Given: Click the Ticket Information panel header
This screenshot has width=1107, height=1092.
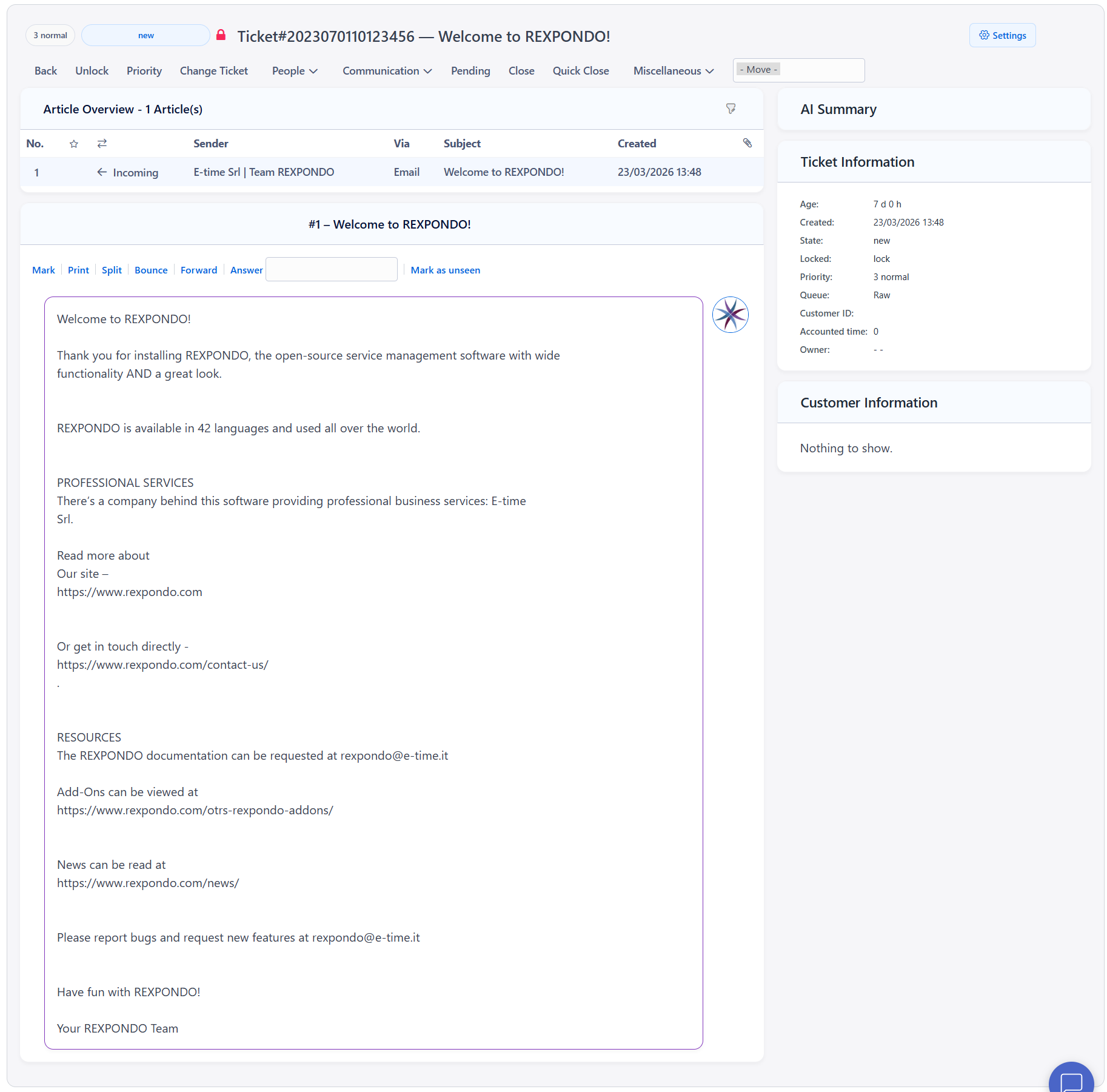Looking at the screenshot, I should coord(934,162).
